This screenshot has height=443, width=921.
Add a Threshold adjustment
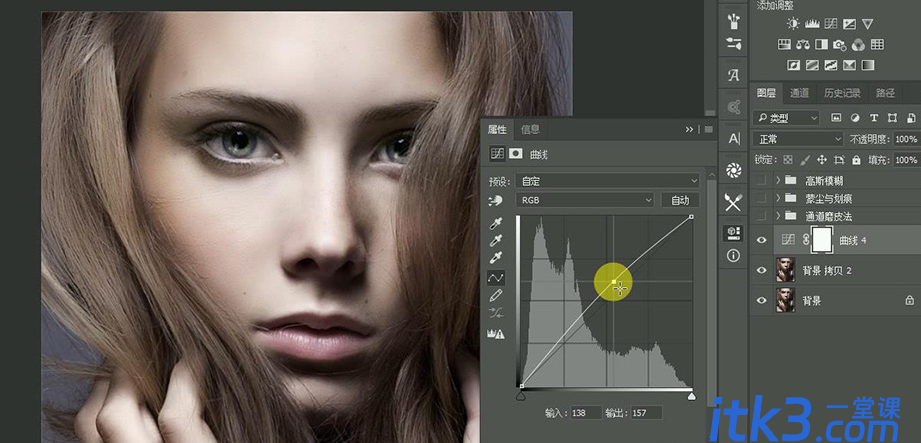click(x=831, y=65)
